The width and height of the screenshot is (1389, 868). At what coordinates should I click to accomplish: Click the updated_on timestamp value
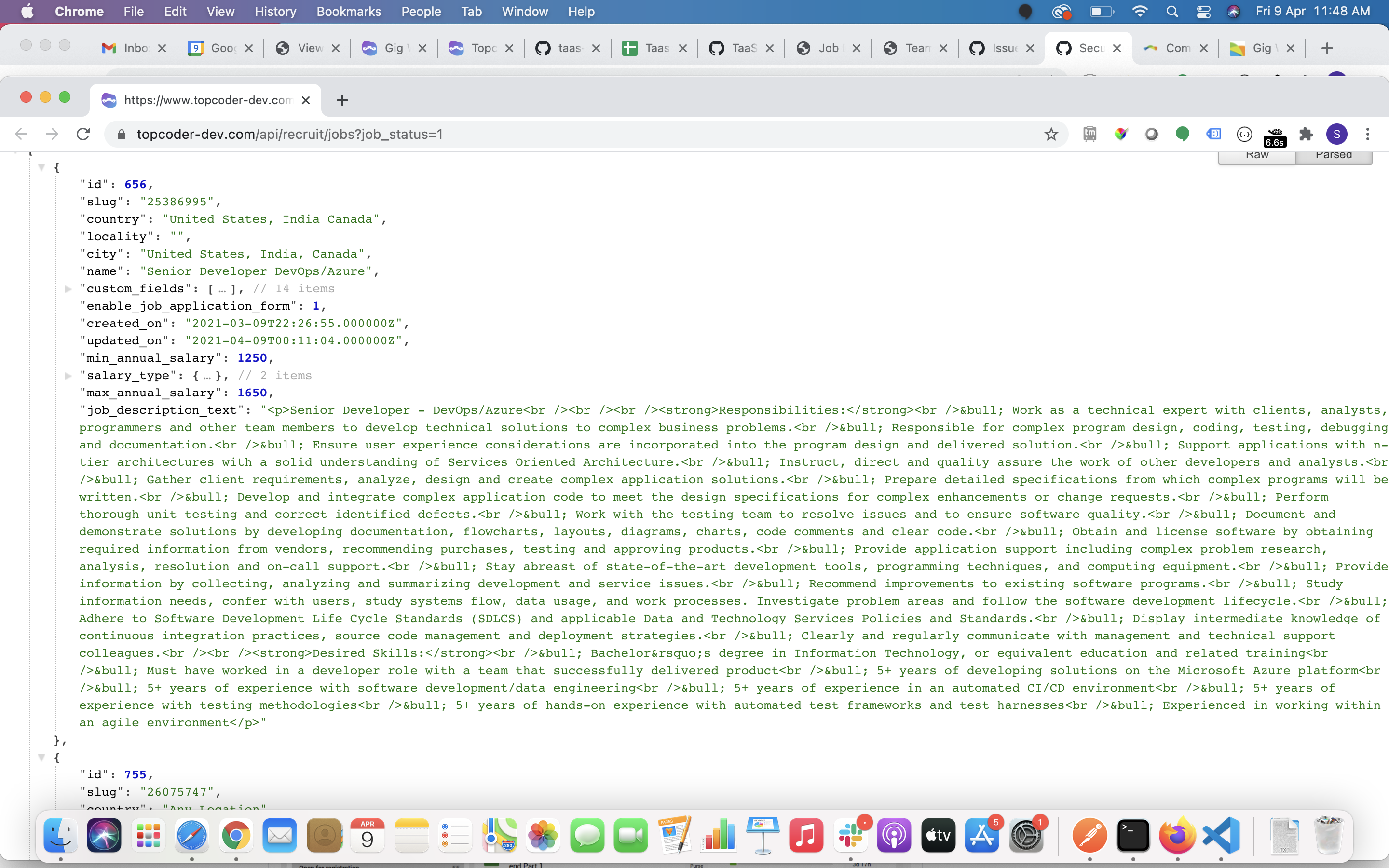pyautogui.click(x=294, y=340)
